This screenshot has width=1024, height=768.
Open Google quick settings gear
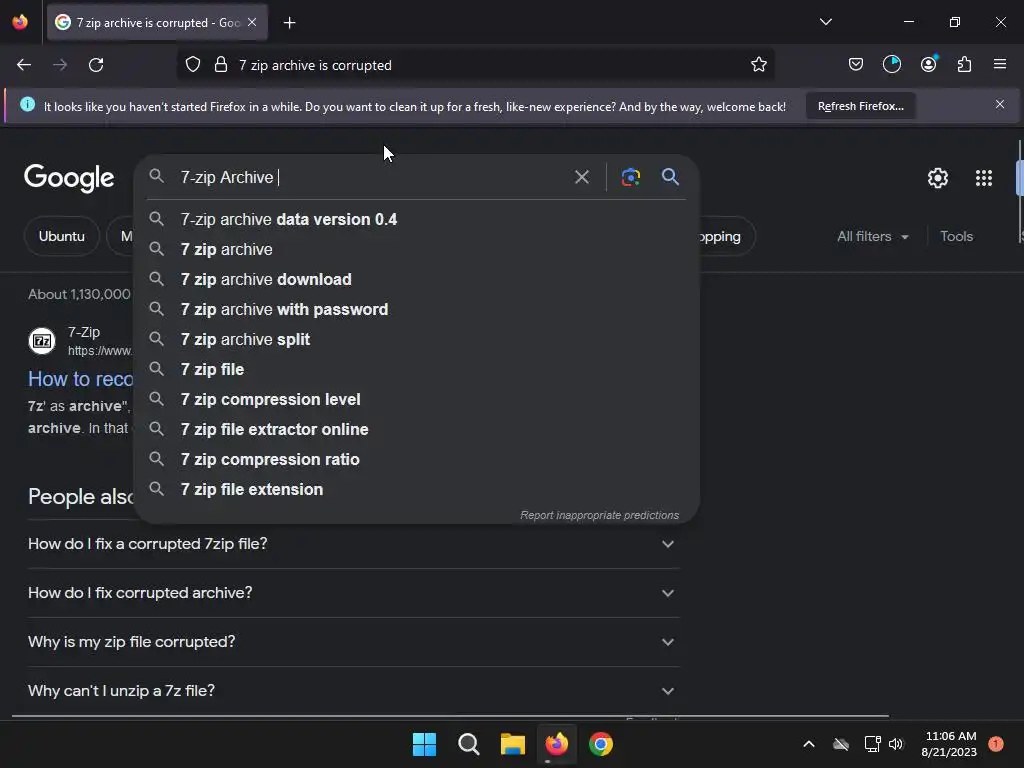click(x=937, y=178)
